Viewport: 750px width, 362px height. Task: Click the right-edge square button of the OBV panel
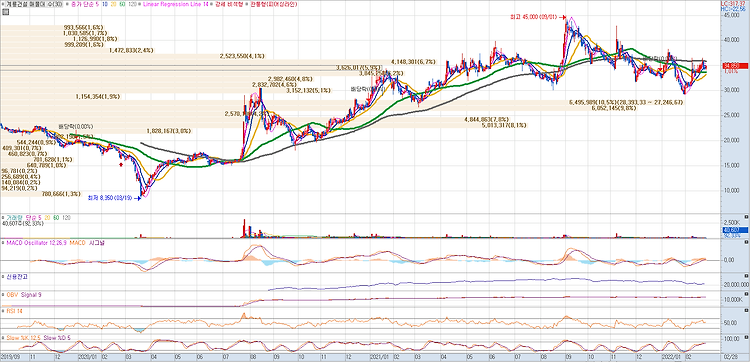click(x=747, y=294)
